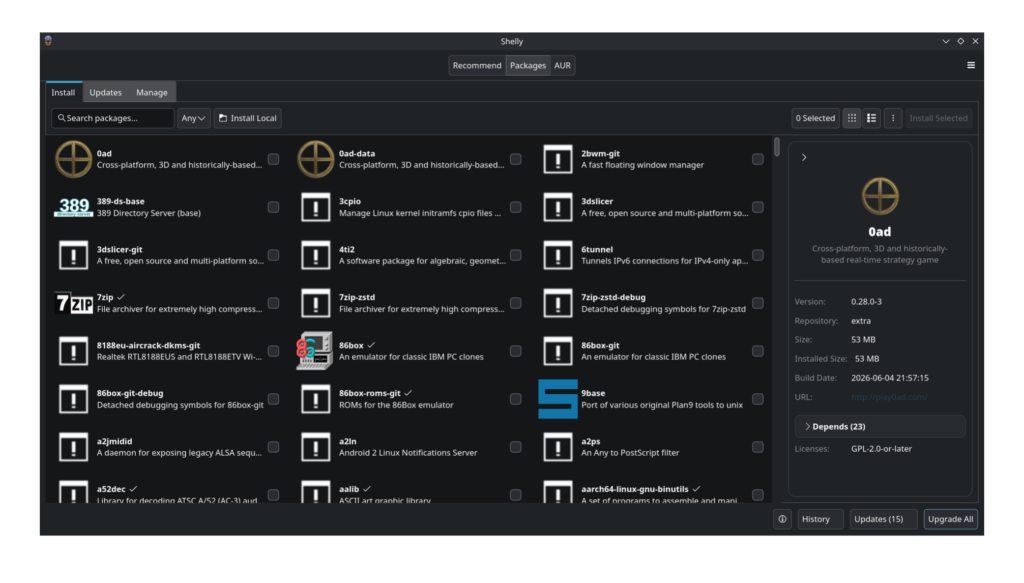Click the info icon button at bottom
Screen dimensions: 1024x583
tap(782, 519)
